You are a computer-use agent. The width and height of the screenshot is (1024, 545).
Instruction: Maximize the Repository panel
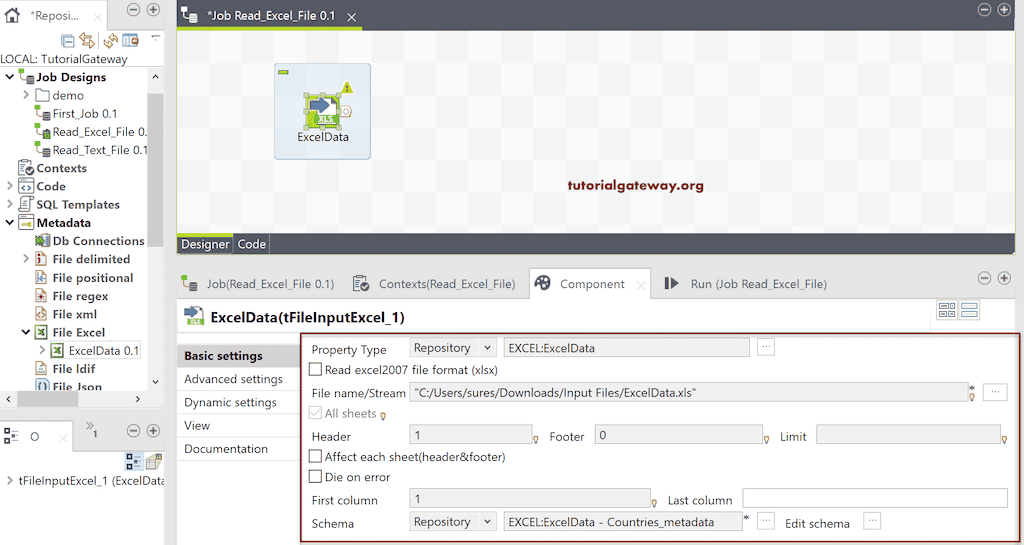click(153, 9)
